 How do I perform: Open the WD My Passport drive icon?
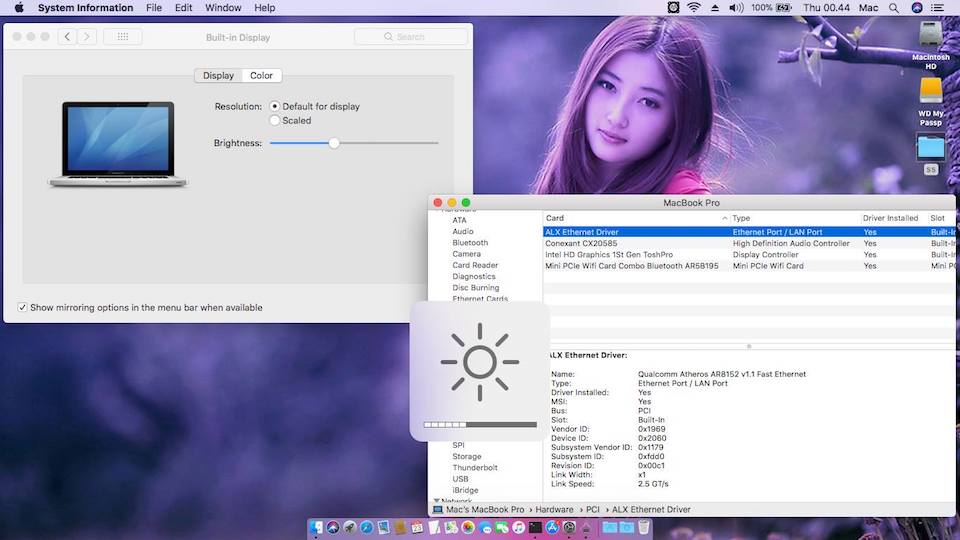coord(931,92)
